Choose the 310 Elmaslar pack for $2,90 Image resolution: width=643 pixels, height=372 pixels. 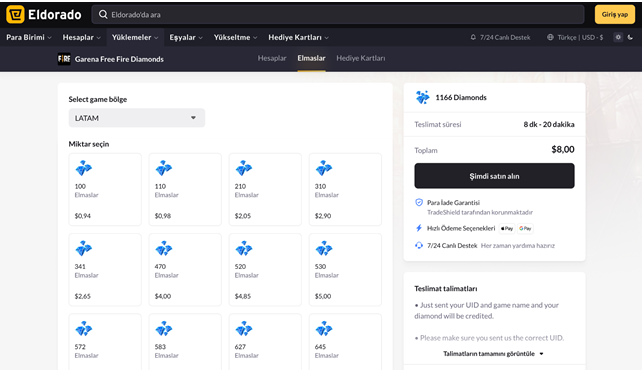(x=345, y=189)
